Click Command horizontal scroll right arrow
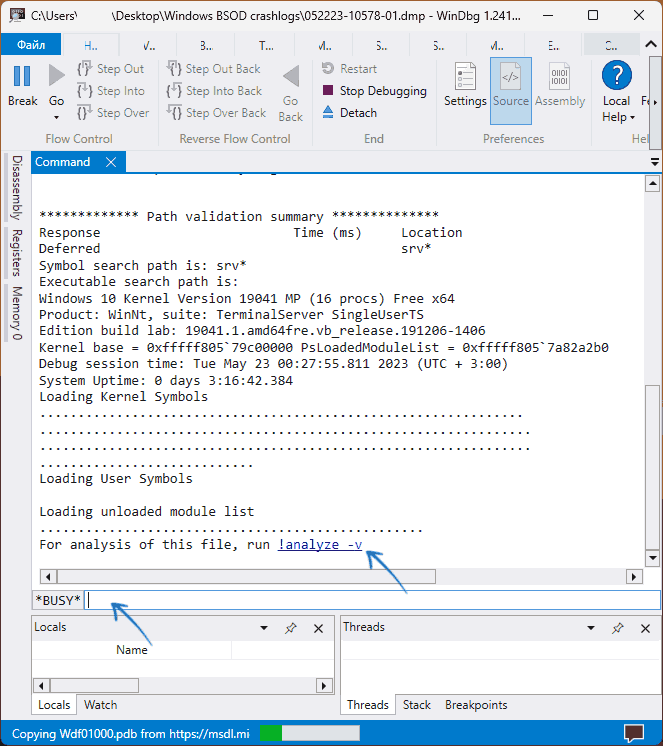 (634, 577)
